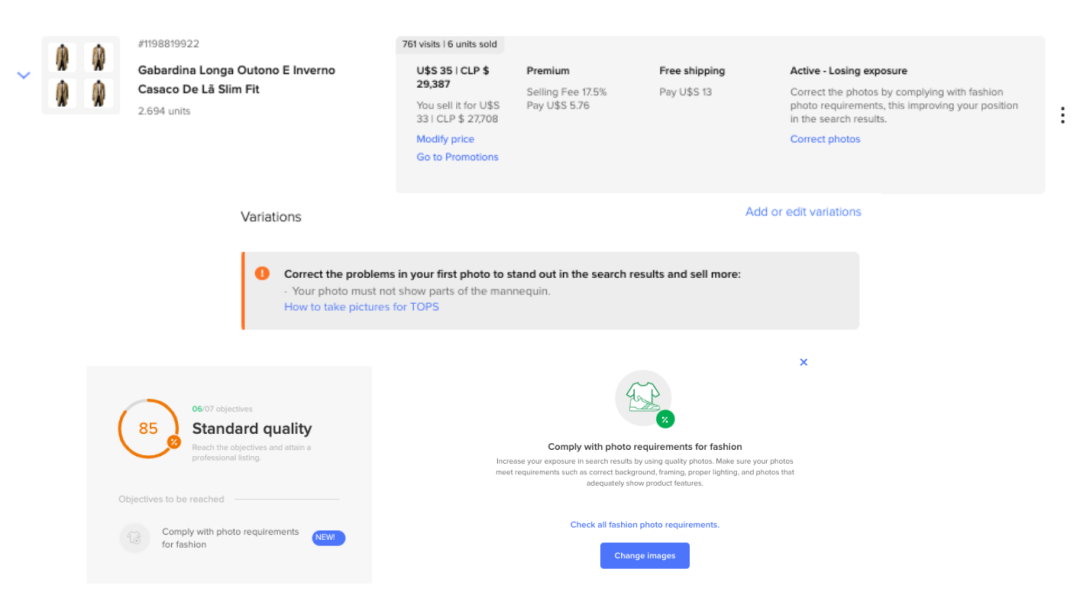The image size is (1080, 595).
Task: Open the bottom-right coat thumbnail
Action: [x=98, y=94]
